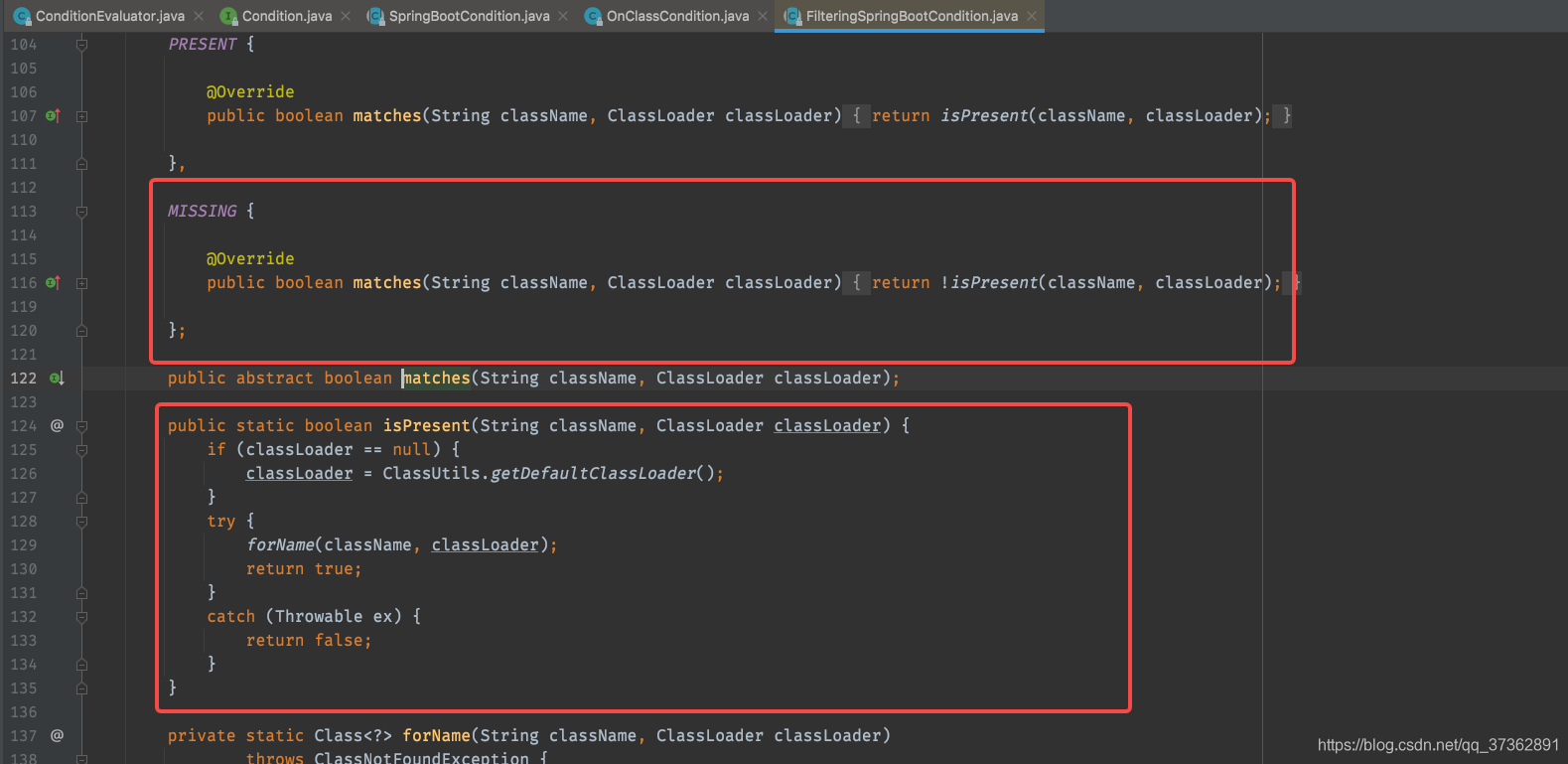Click forName method name on line 137
Screen dimensions: 1568x764
(x=436, y=735)
